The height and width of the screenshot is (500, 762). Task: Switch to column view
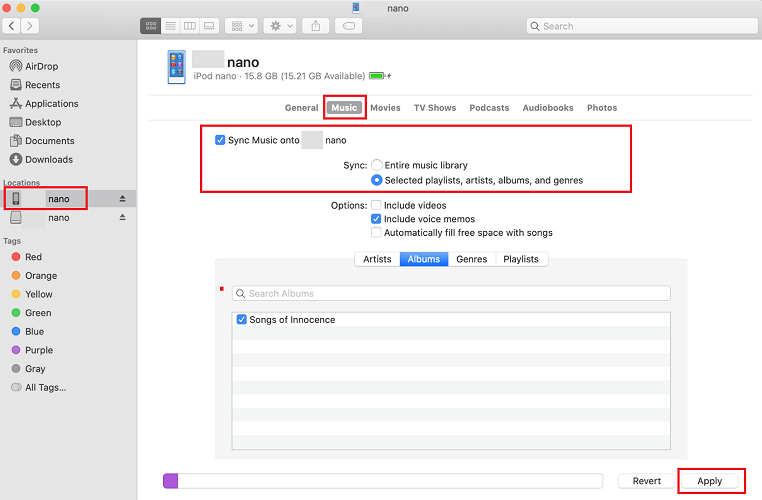tap(190, 26)
